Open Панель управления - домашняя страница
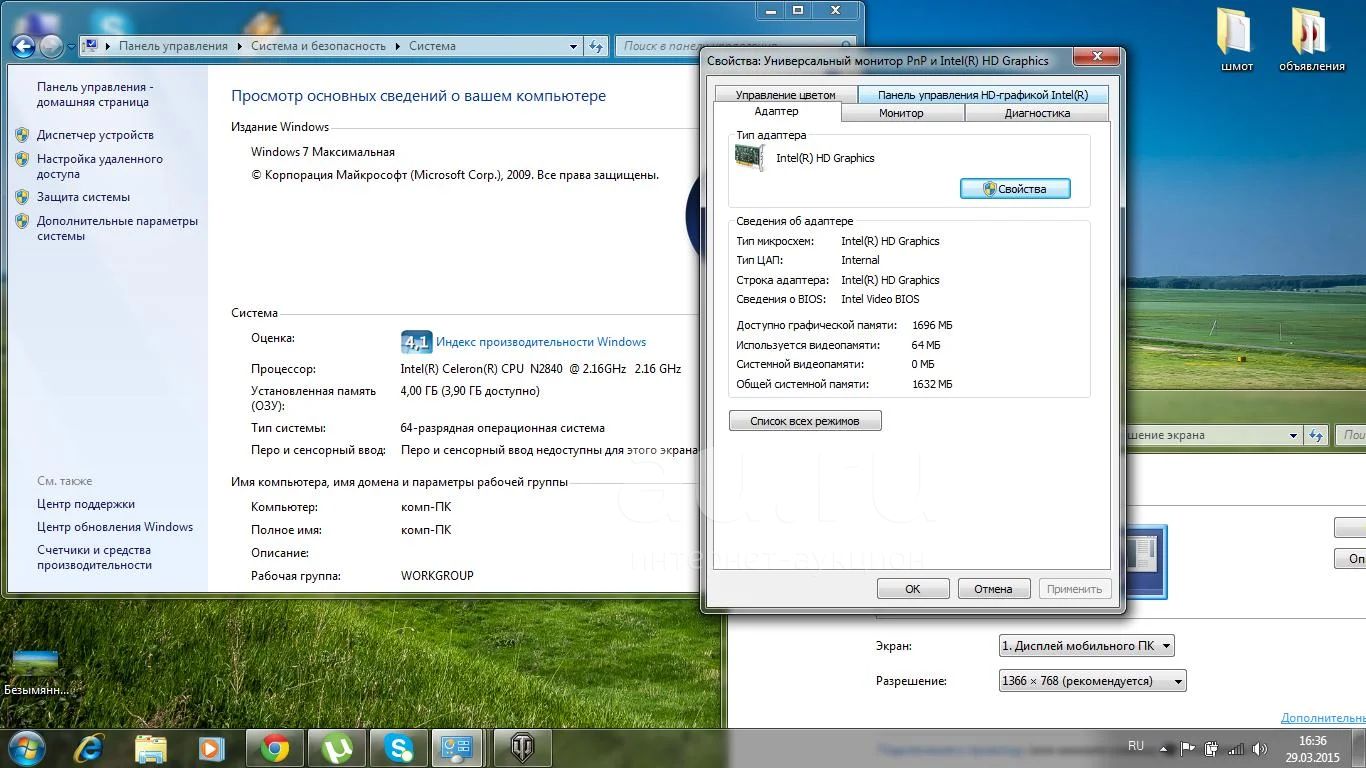Screen dimensions: 1366x768 click(95, 94)
